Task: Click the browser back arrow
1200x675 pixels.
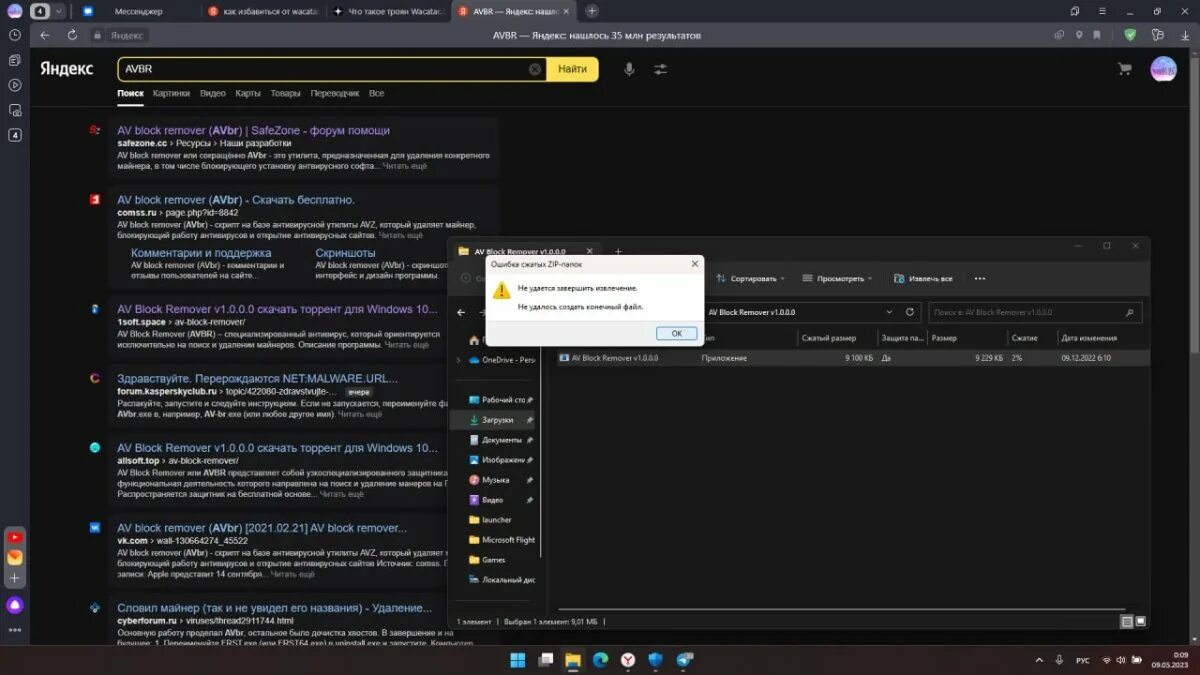Action: click(x=45, y=35)
